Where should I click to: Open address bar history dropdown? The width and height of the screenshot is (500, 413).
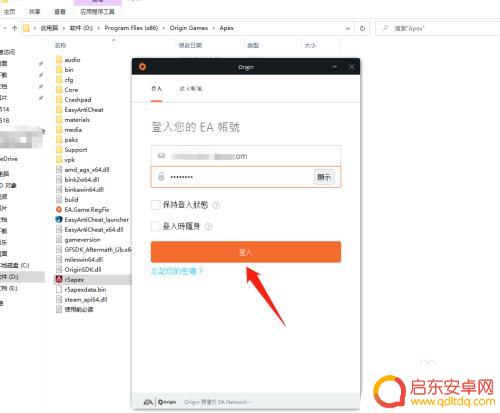[348, 28]
